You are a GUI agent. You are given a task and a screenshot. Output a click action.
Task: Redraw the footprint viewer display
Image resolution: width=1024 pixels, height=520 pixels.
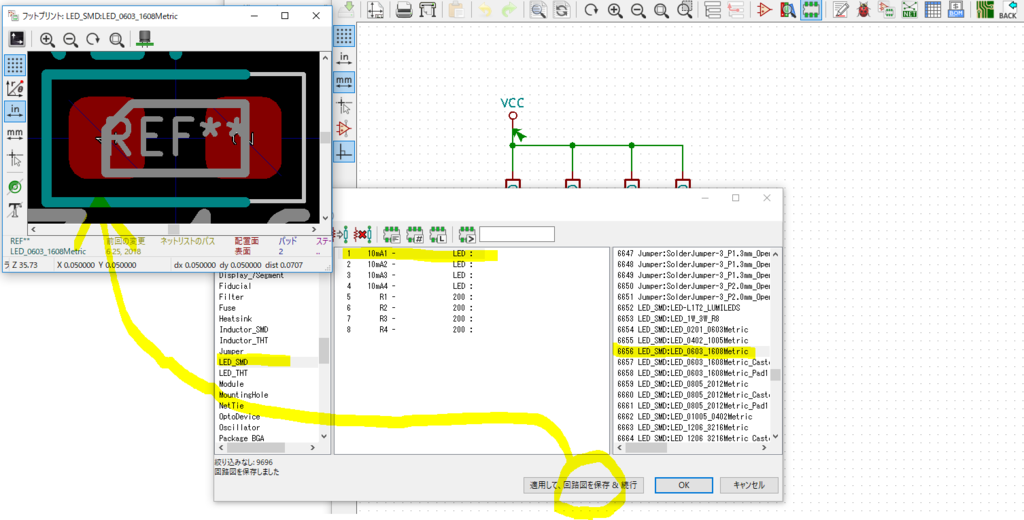pyautogui.click(x=93, y=39)
